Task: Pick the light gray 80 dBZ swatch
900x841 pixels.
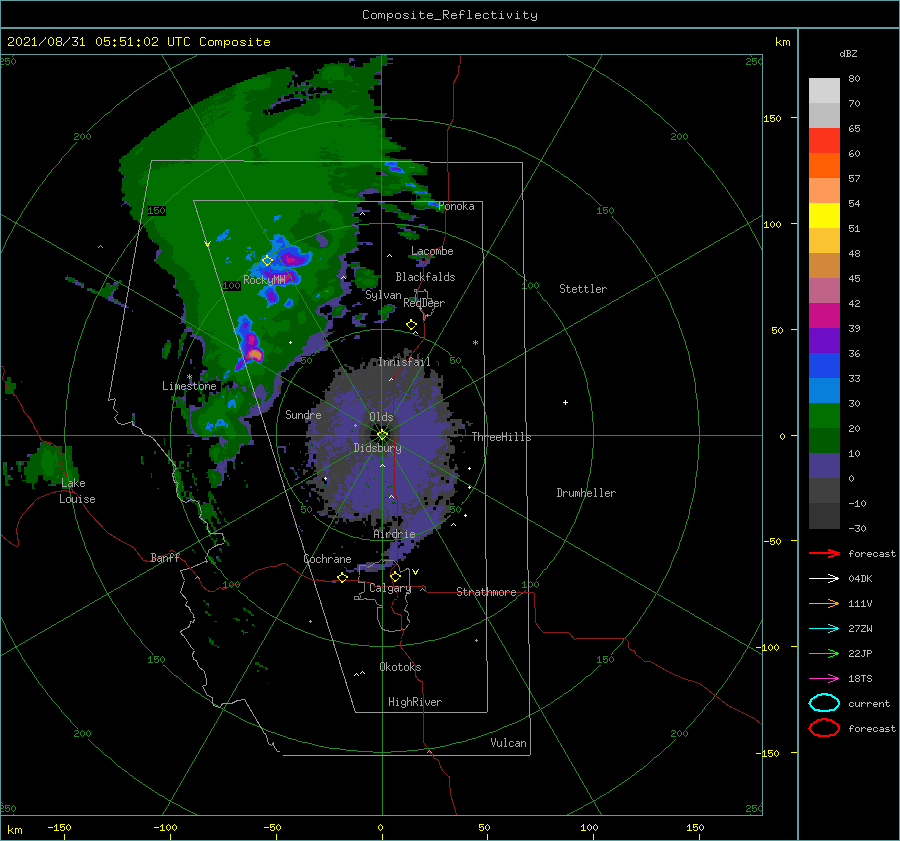Action: click(x=824, y=90)
